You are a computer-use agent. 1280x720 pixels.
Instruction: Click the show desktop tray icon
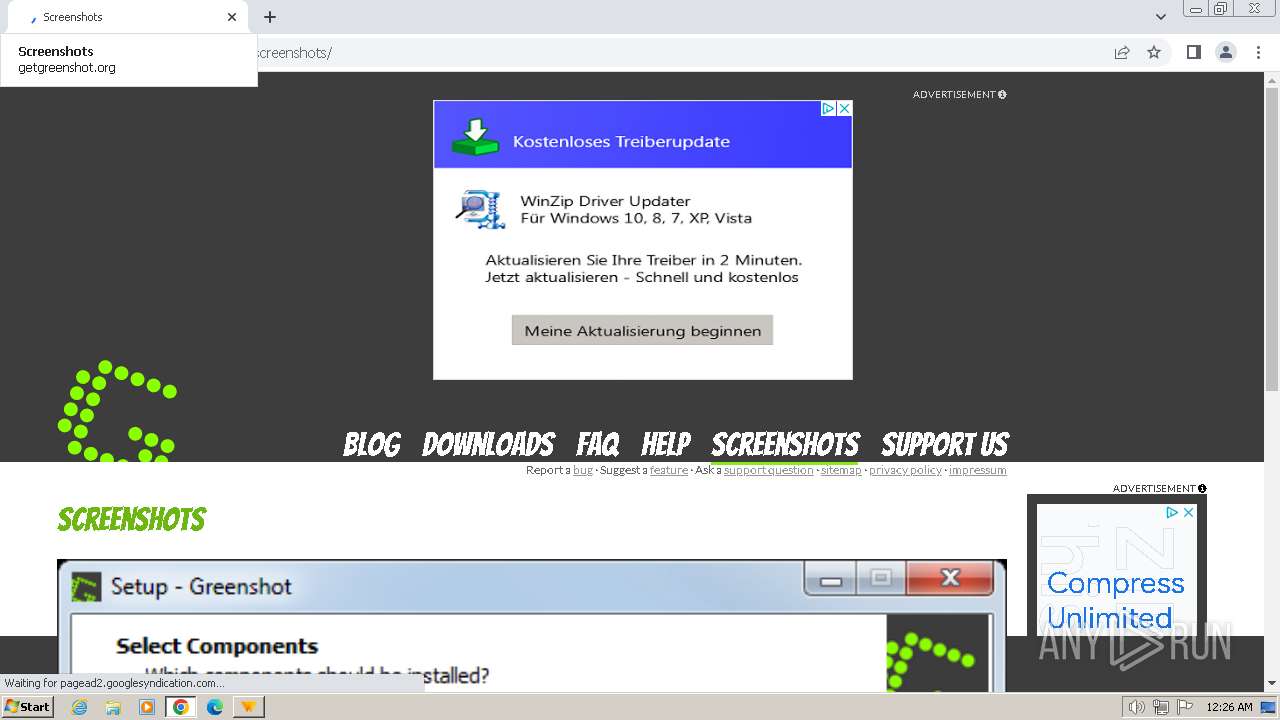[1268, 707]
